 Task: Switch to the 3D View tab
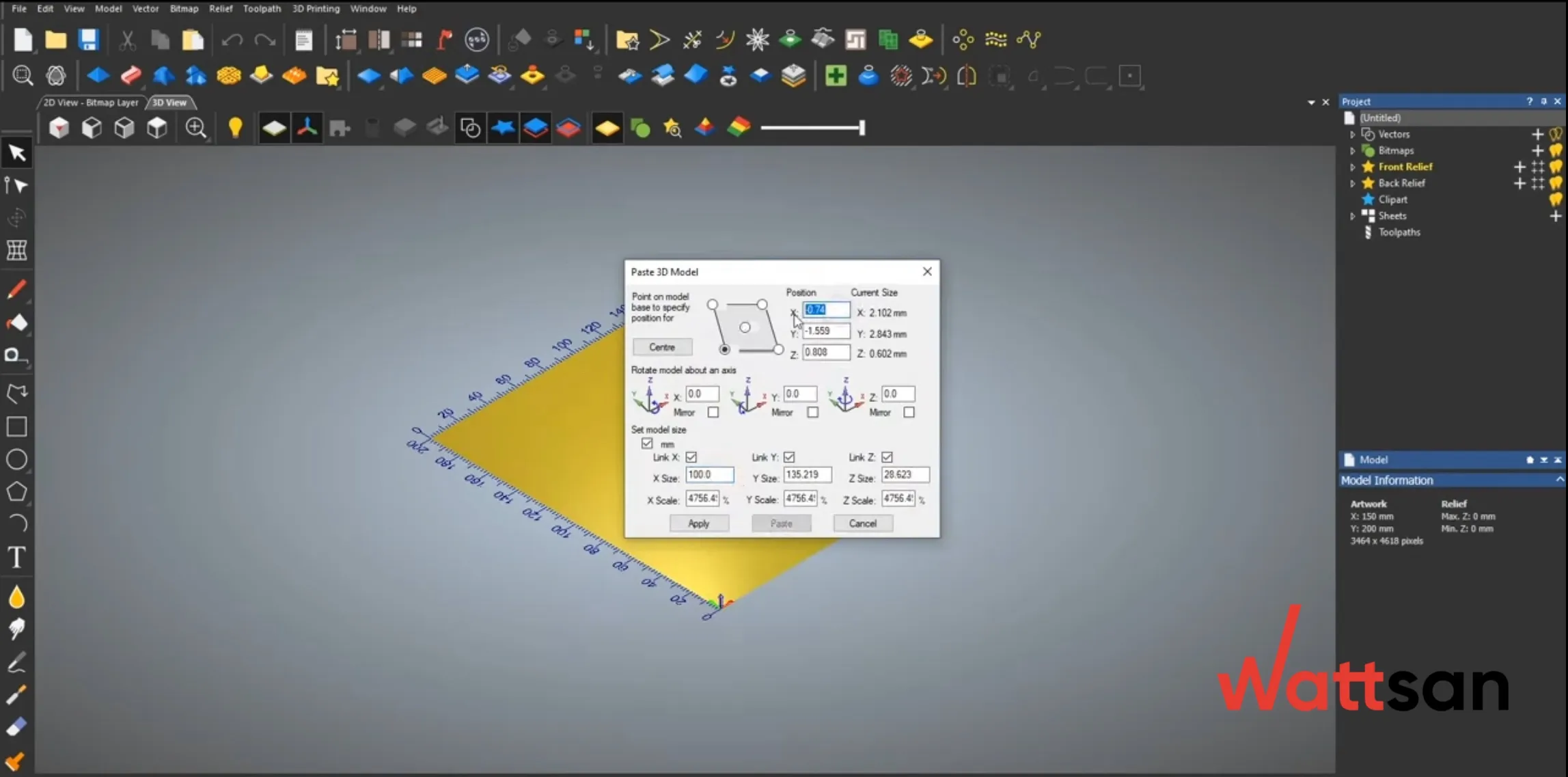click(169, 103)
